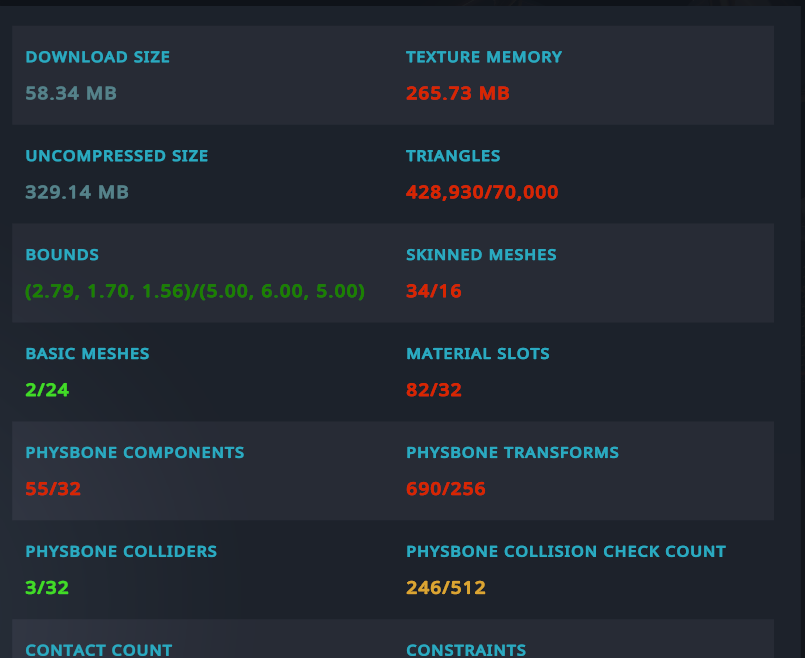Screen dimensions: 805x658
Task: Click the 246/512 collision check count value
Action: [x=446, y=588]
